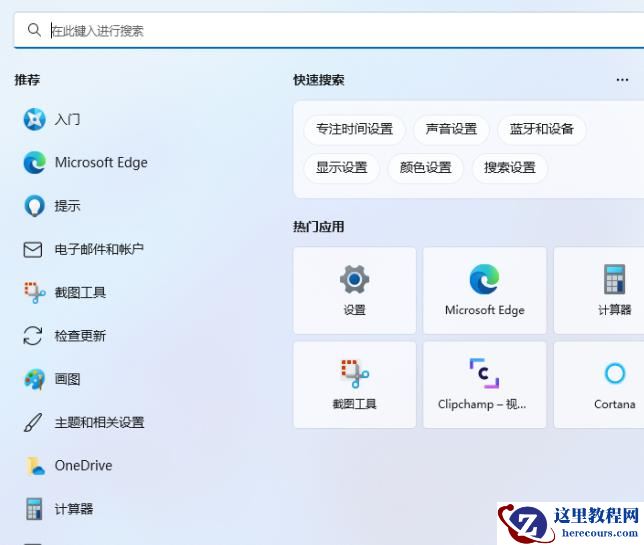Click the 电子邮件和帐户 text label

99,249
